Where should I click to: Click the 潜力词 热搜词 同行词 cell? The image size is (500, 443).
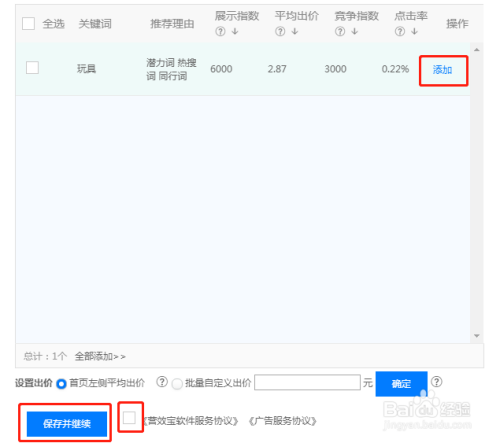click(x=171, y=69)
